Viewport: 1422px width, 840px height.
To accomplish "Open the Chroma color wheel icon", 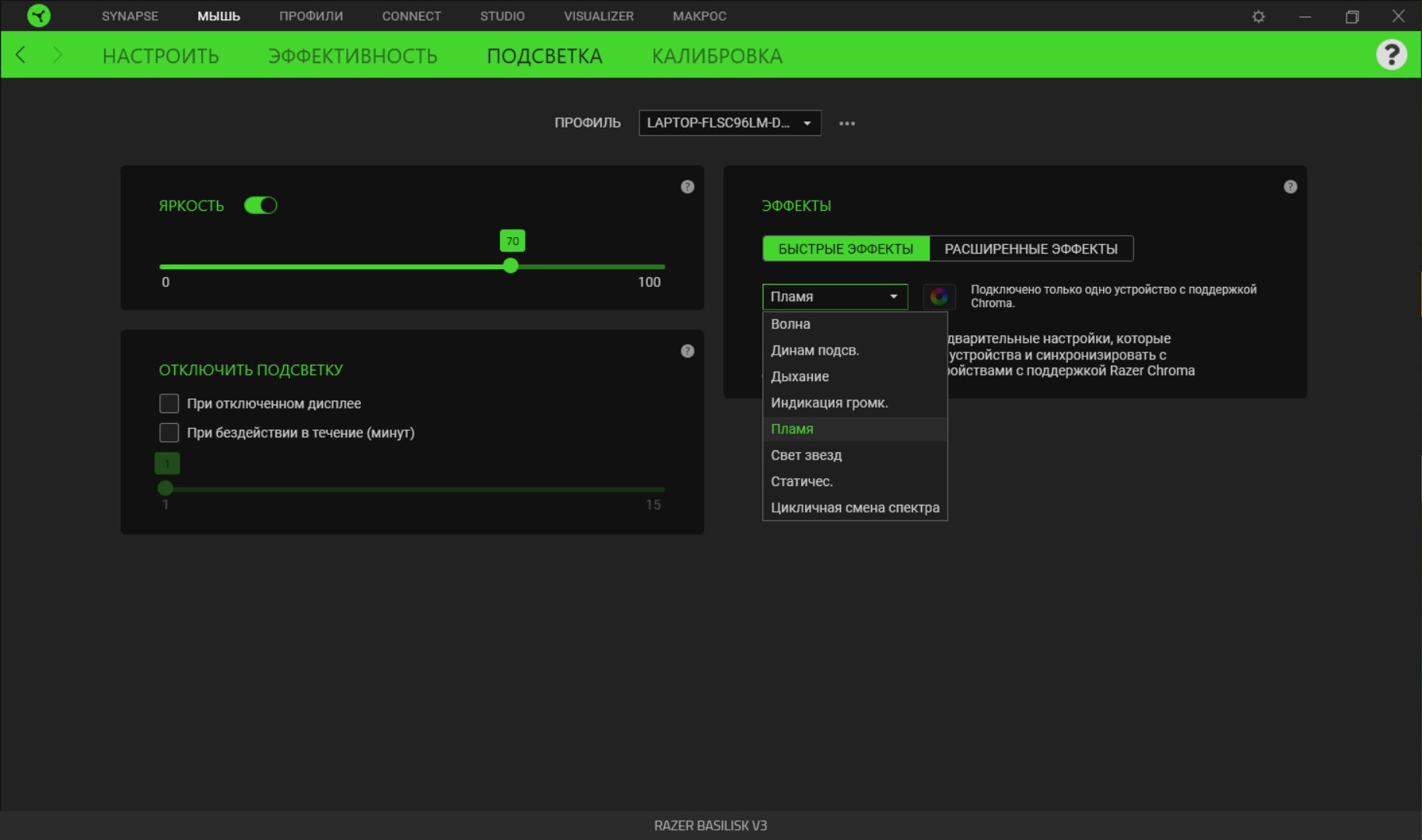I will click(x=939, y=296).
